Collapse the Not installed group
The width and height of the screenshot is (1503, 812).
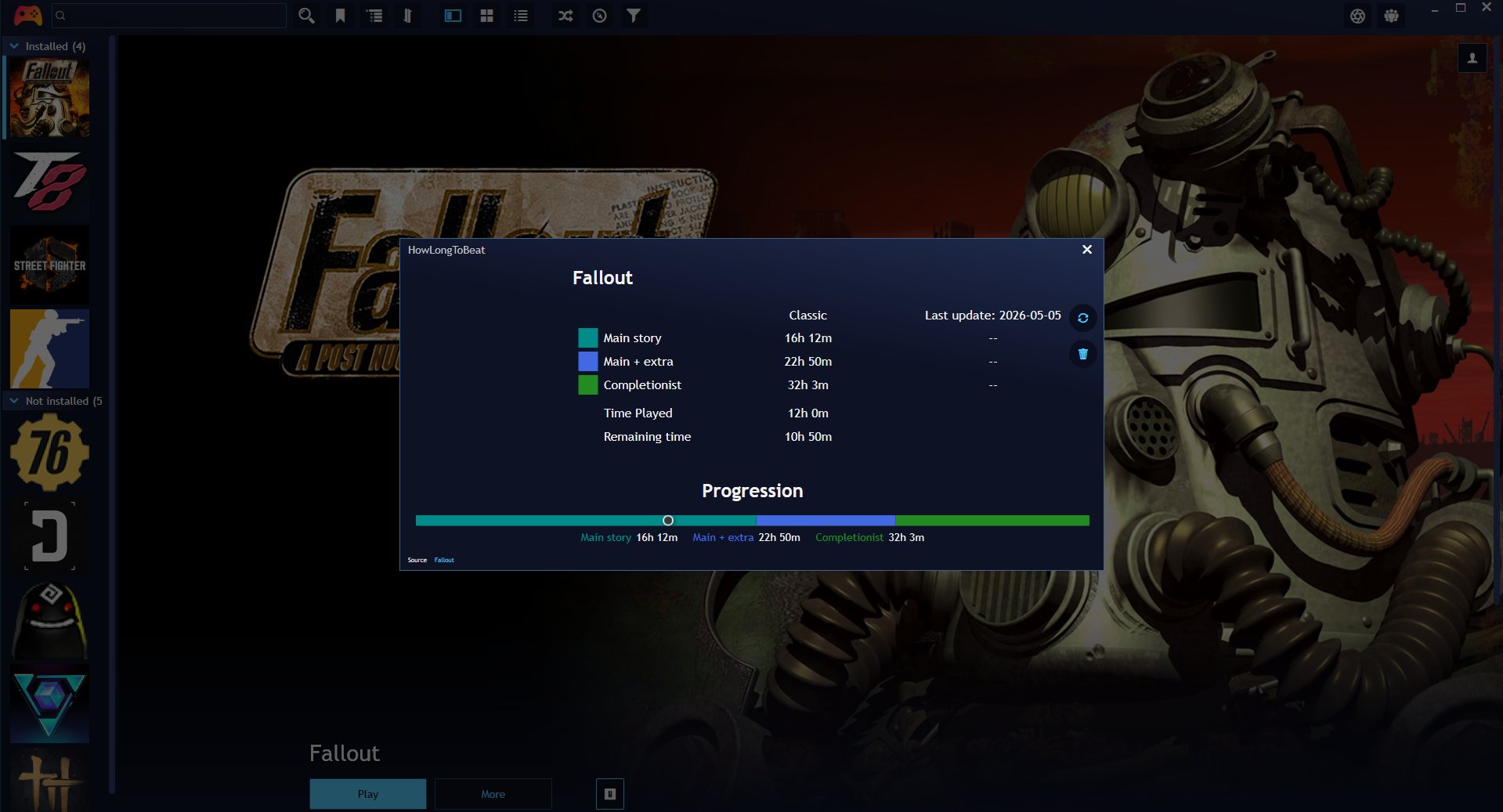coord(14,401)
